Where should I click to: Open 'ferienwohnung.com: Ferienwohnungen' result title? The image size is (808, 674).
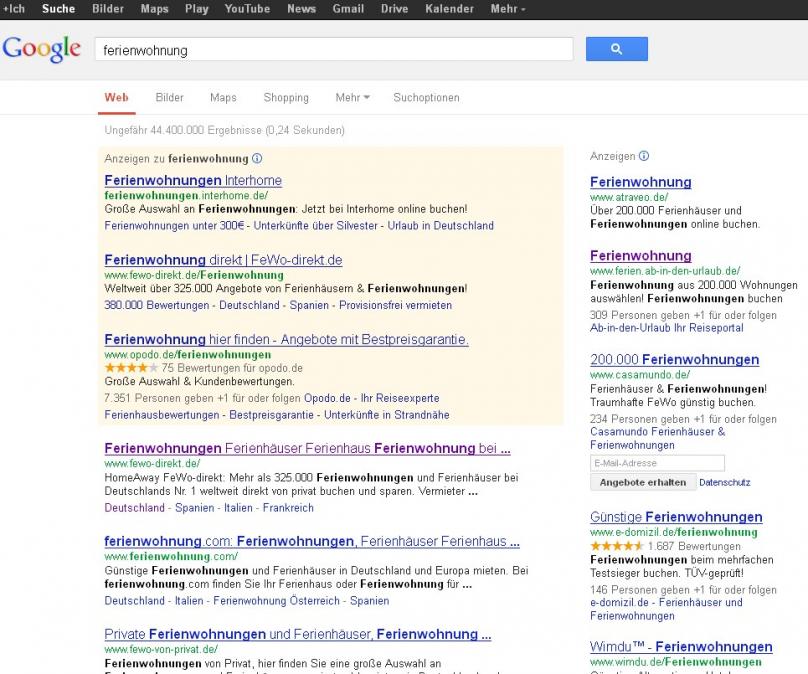click(312, 542)
